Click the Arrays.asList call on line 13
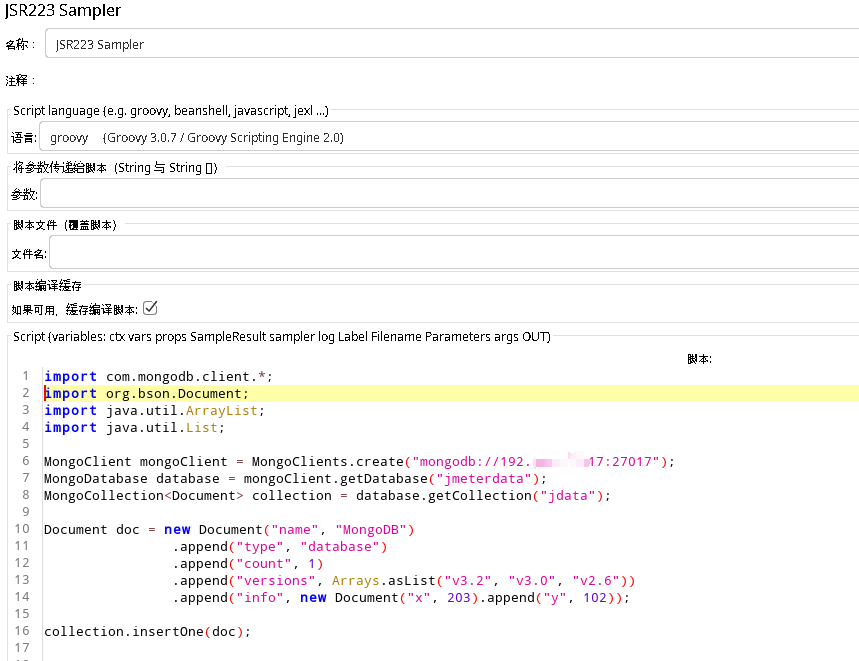 380,580
